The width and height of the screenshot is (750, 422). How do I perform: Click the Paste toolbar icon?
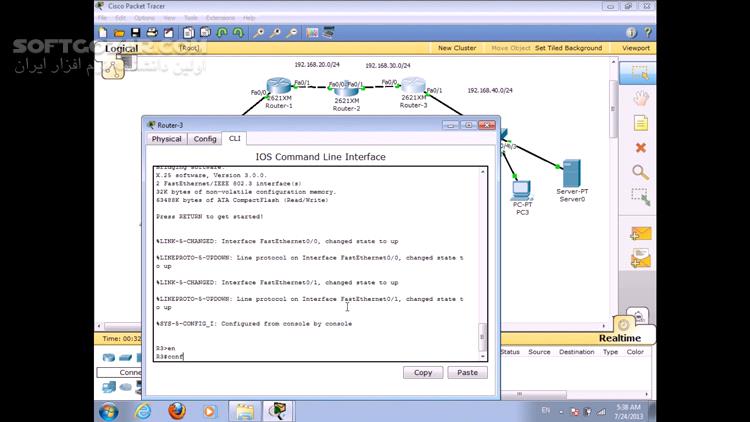pyautogui.click(x=205, y=33)
